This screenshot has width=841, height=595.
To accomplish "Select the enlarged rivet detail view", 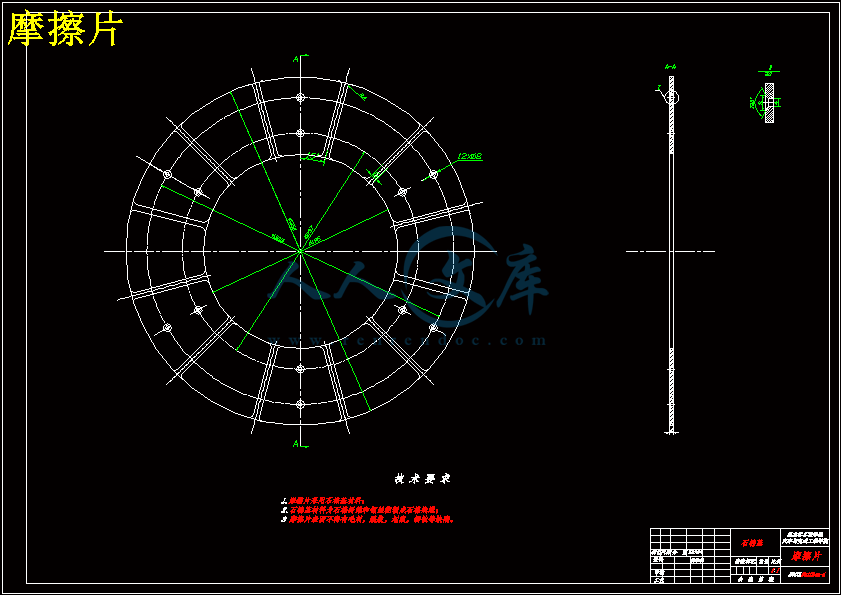I will pos(768,102).
